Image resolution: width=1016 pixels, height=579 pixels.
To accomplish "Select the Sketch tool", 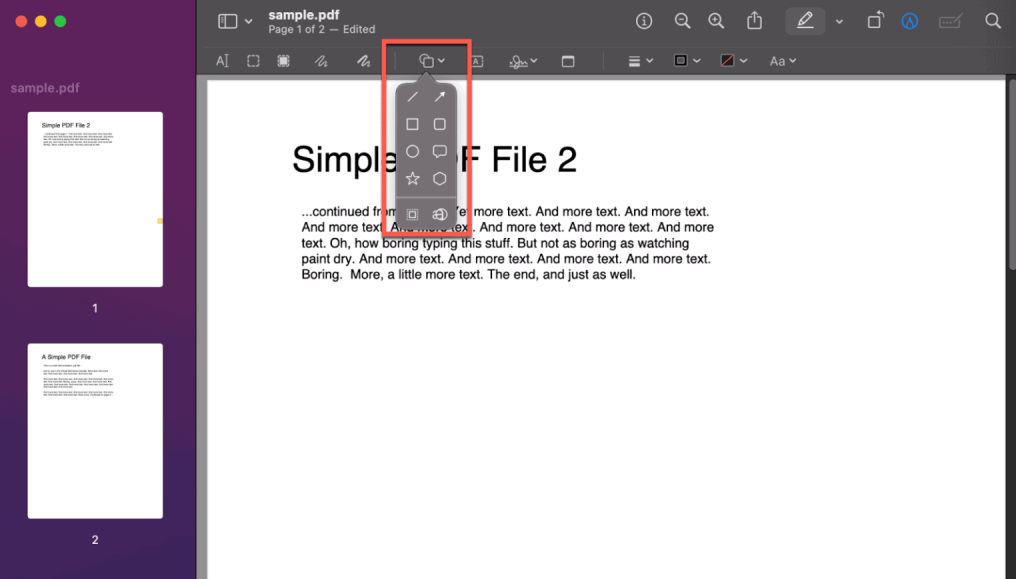I will (x=320, y=60).
